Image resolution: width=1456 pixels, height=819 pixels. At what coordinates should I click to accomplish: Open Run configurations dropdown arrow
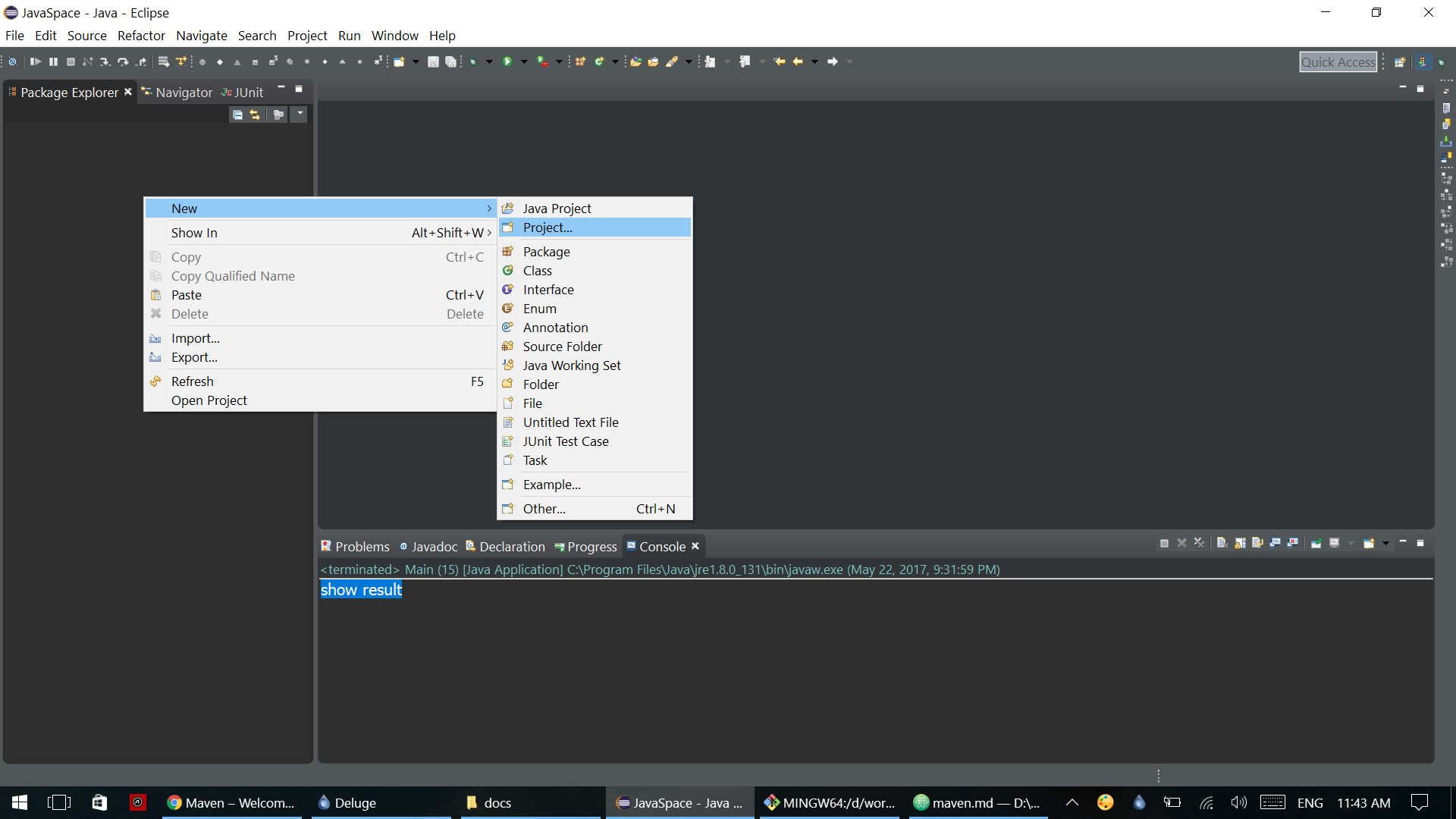[x=524, y=61]
